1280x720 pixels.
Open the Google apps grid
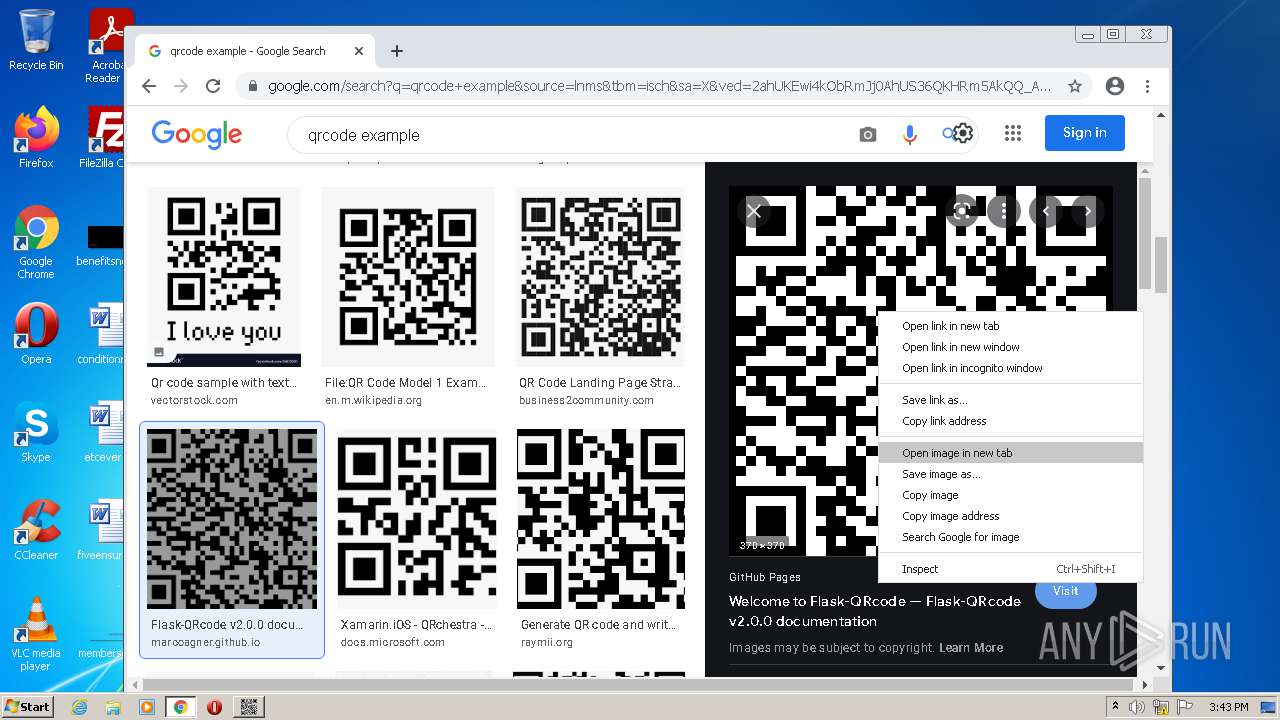click(1013, 133)
